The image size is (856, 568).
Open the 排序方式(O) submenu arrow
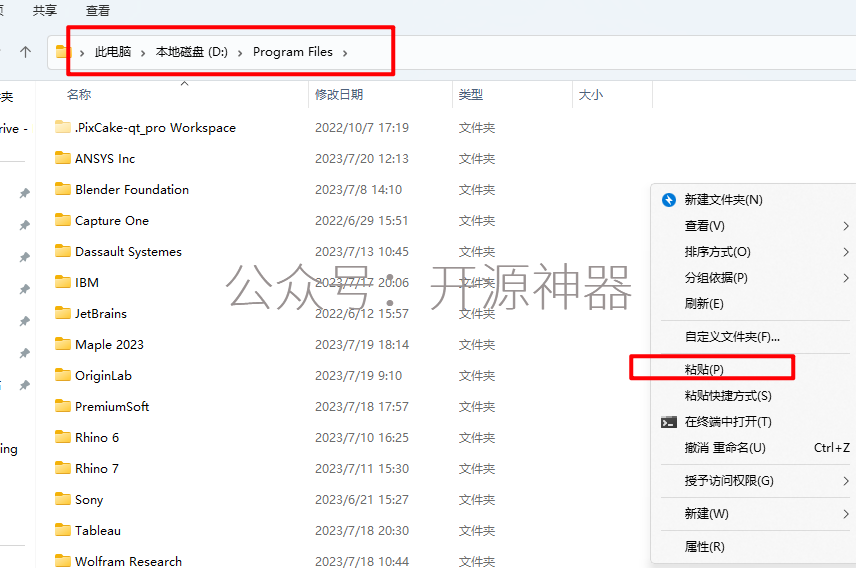(x=846, y=252)
